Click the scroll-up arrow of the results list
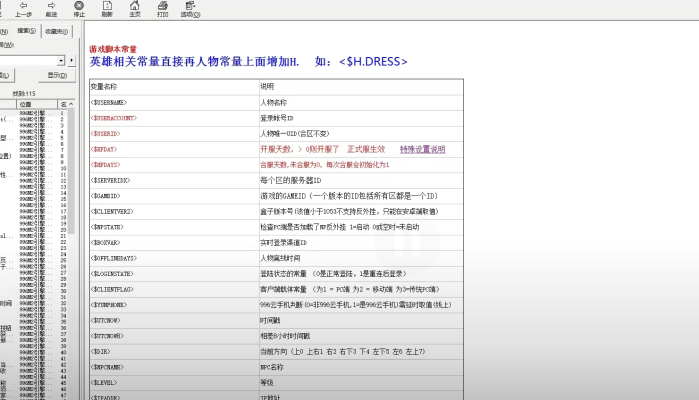The height and width of the screenshot is (400, 699). click(72, 103)
